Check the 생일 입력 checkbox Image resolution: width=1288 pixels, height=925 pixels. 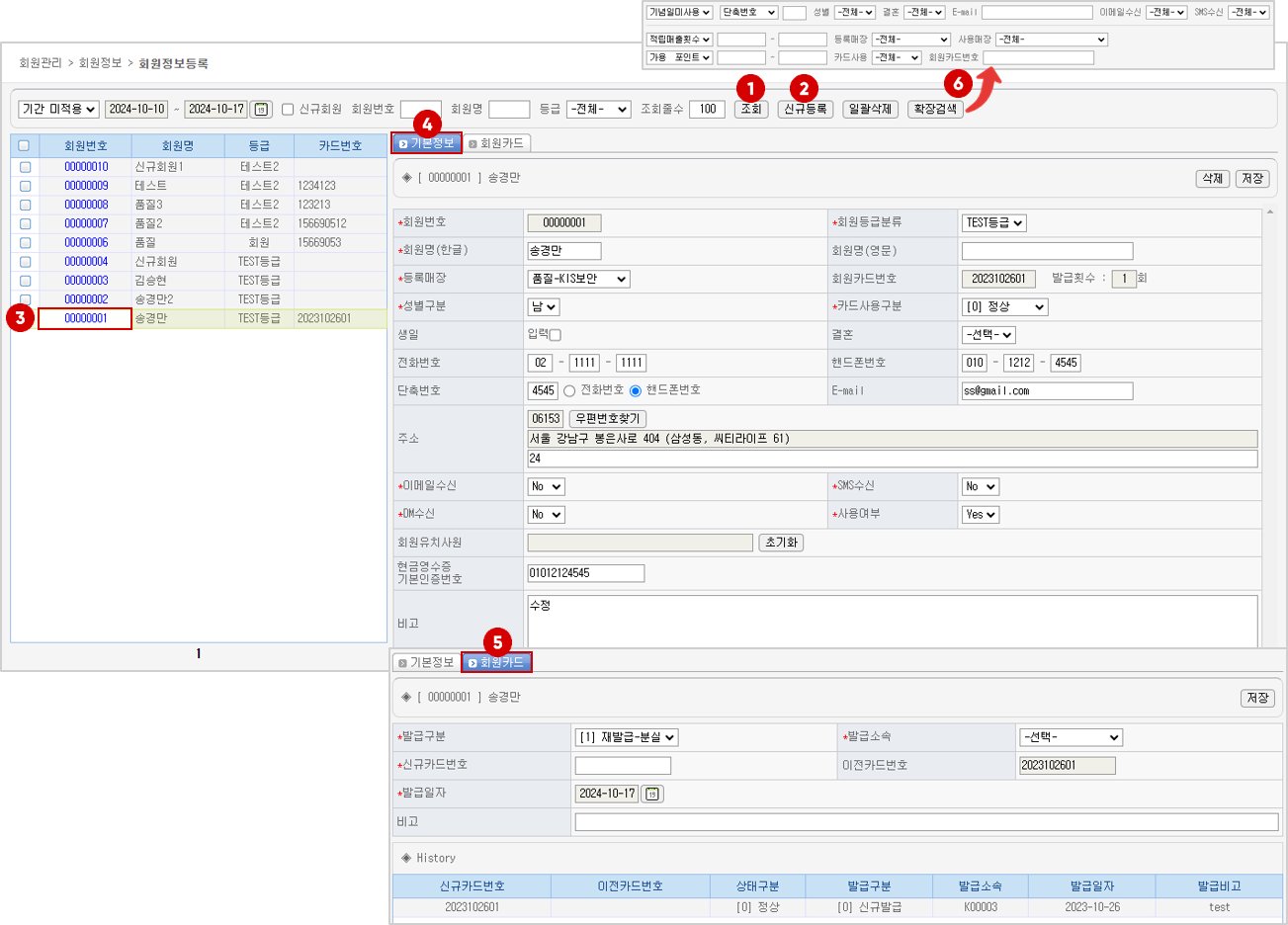pyautogui.click(x=555, y=335)
